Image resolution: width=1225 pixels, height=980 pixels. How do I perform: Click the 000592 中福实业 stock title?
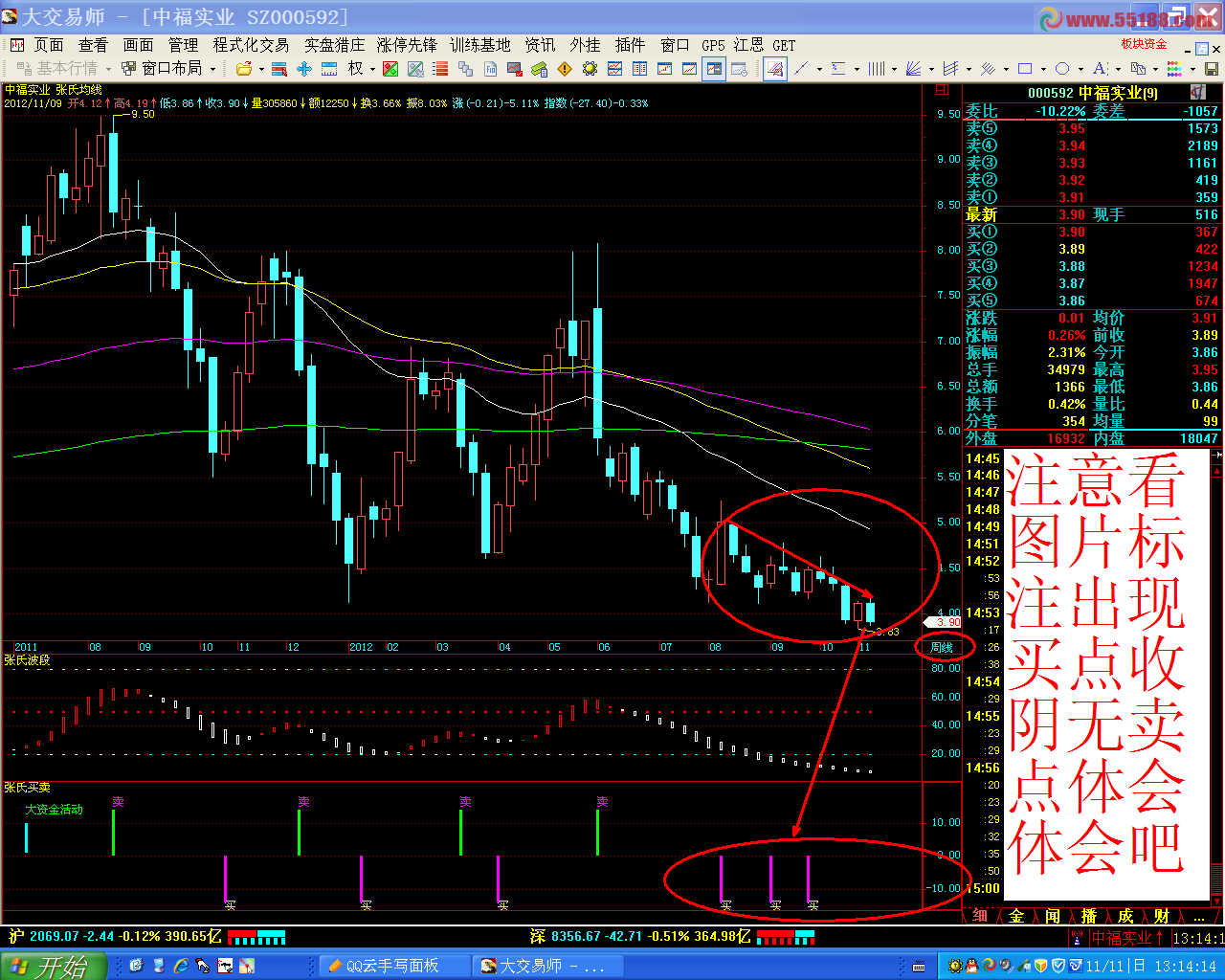1093,93
